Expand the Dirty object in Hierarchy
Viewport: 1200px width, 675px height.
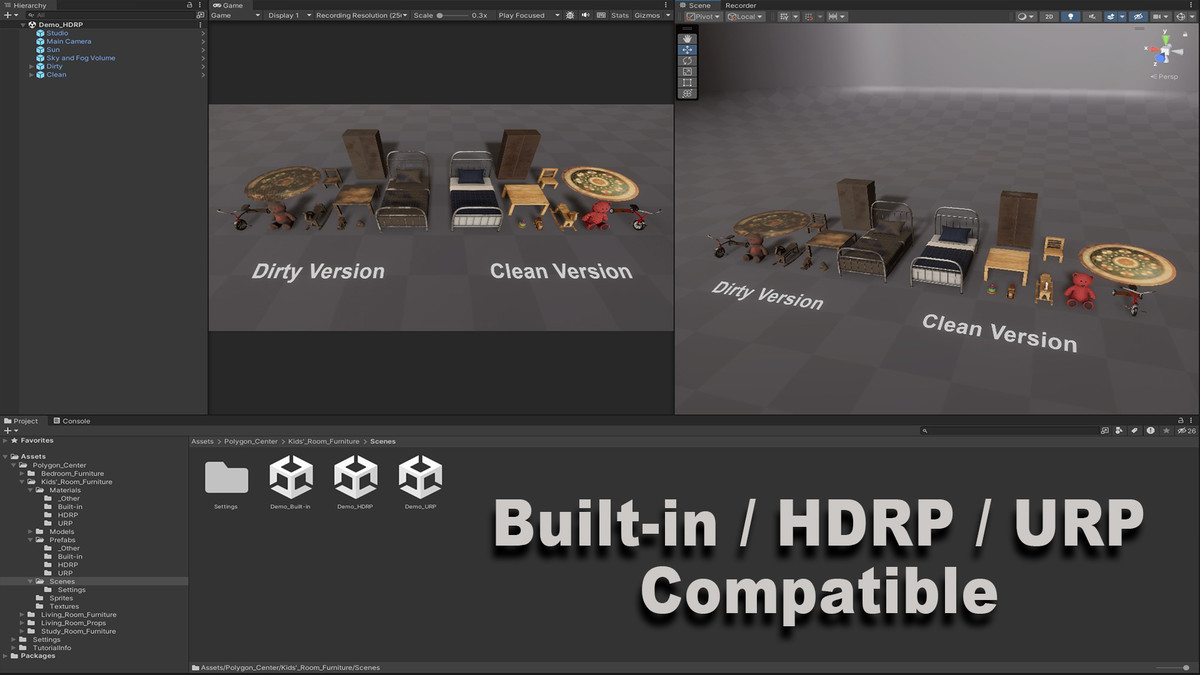[x=32, y=66]
